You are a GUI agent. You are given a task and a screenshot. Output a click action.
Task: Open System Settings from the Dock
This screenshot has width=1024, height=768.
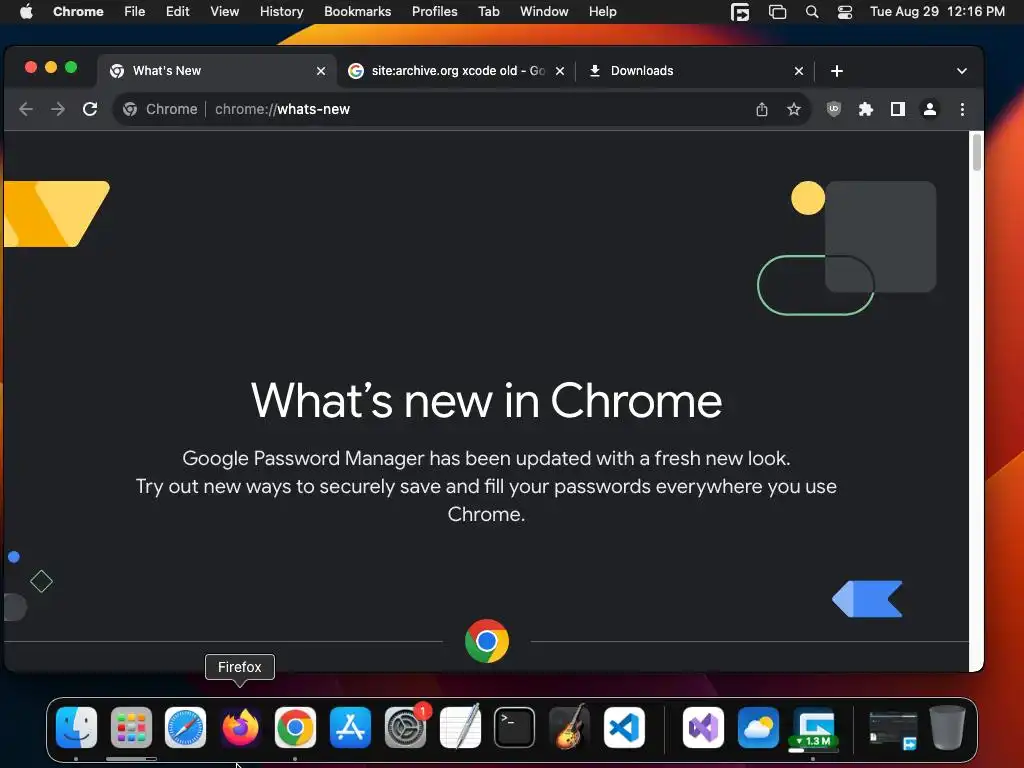point(405,727)
